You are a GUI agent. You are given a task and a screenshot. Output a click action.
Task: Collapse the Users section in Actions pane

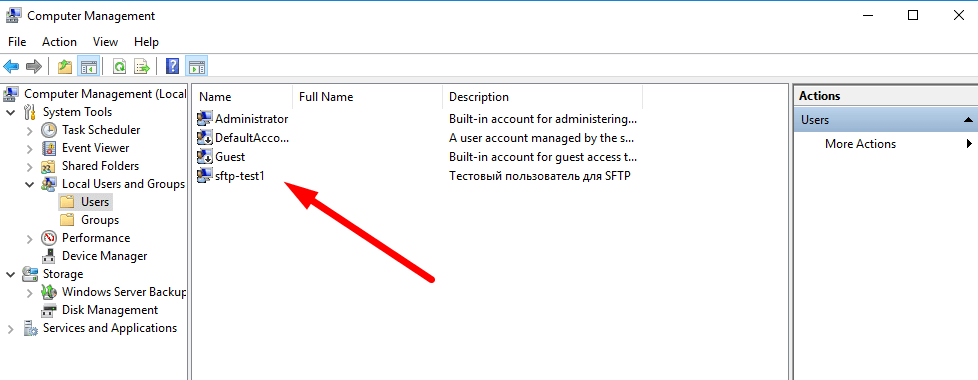coord(967,120)
